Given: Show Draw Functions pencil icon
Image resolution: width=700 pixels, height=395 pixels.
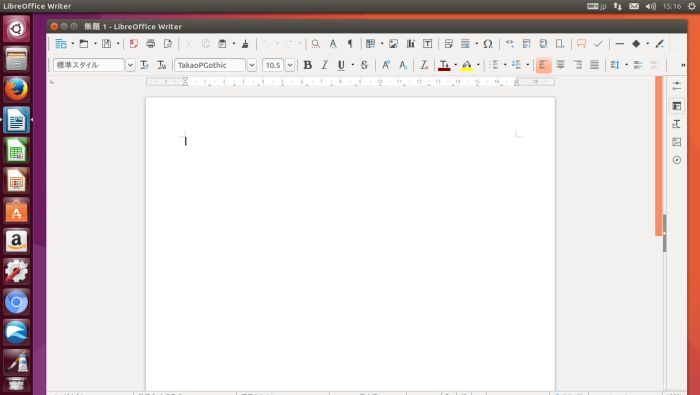Looking at the screenshot, I should pos(659,44).
